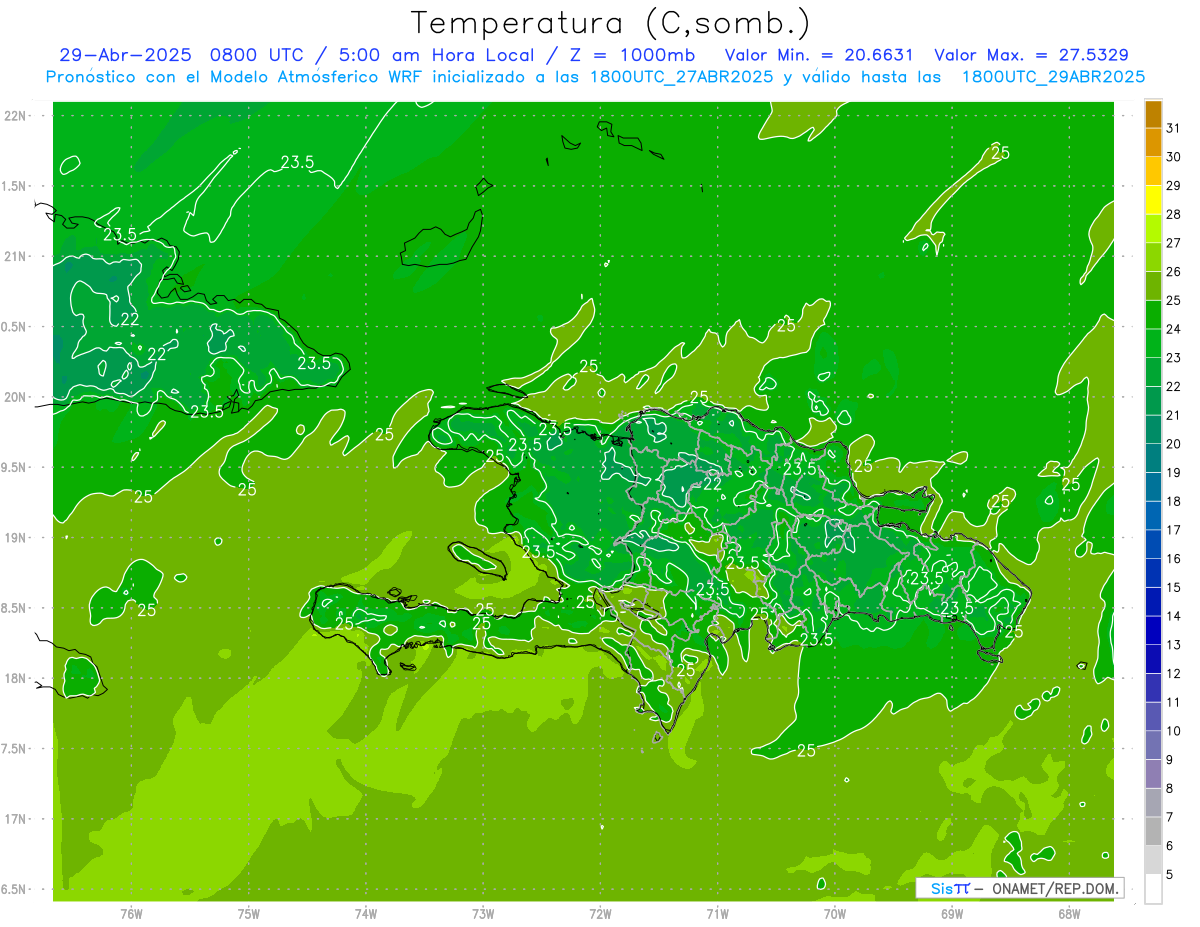Pick the purple swatch between 8 and 9

[x=1153, y=774]
